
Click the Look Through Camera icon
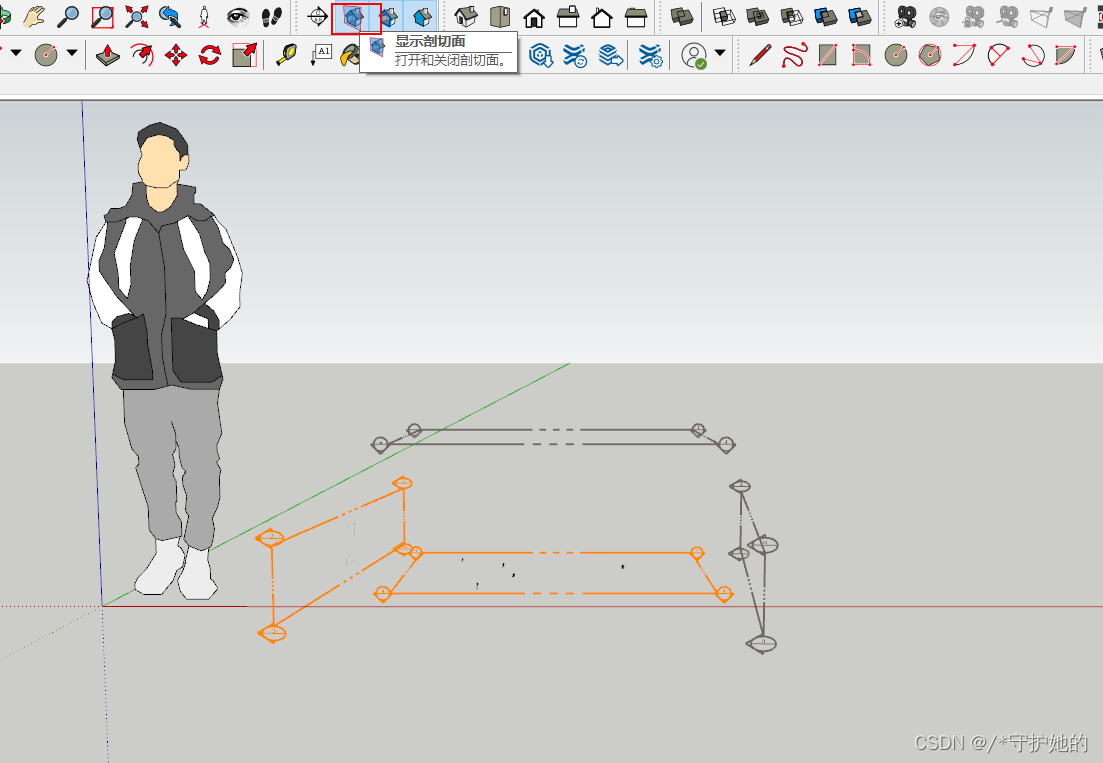(939, 17)
